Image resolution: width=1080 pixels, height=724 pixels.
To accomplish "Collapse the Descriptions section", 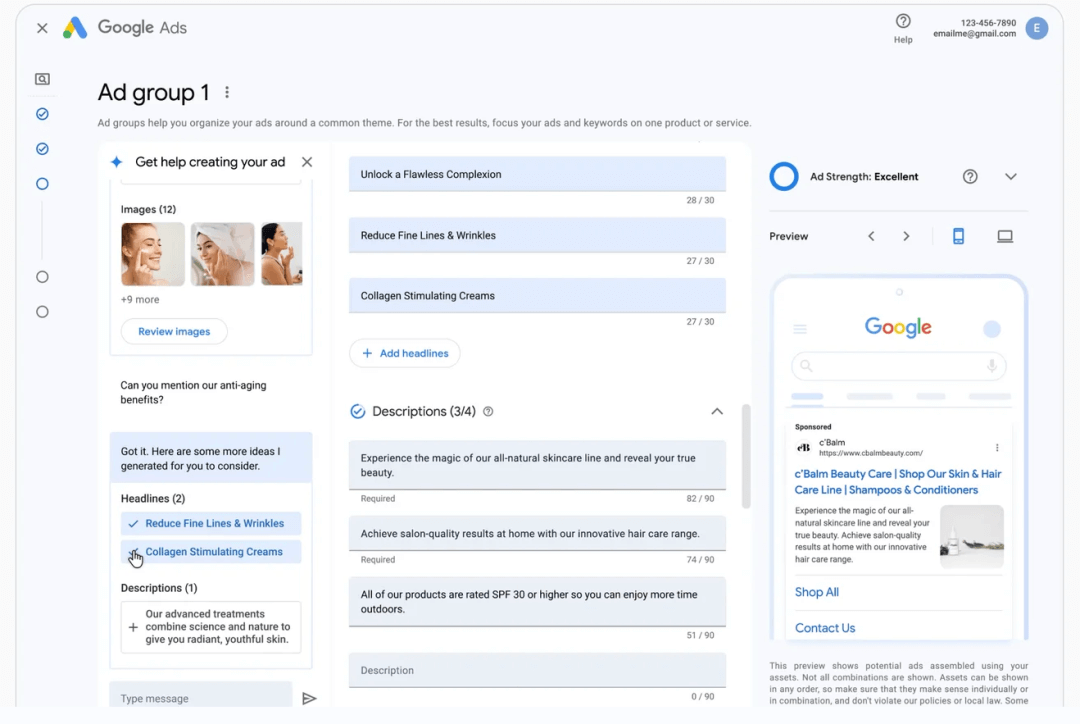I will (717, 412).
